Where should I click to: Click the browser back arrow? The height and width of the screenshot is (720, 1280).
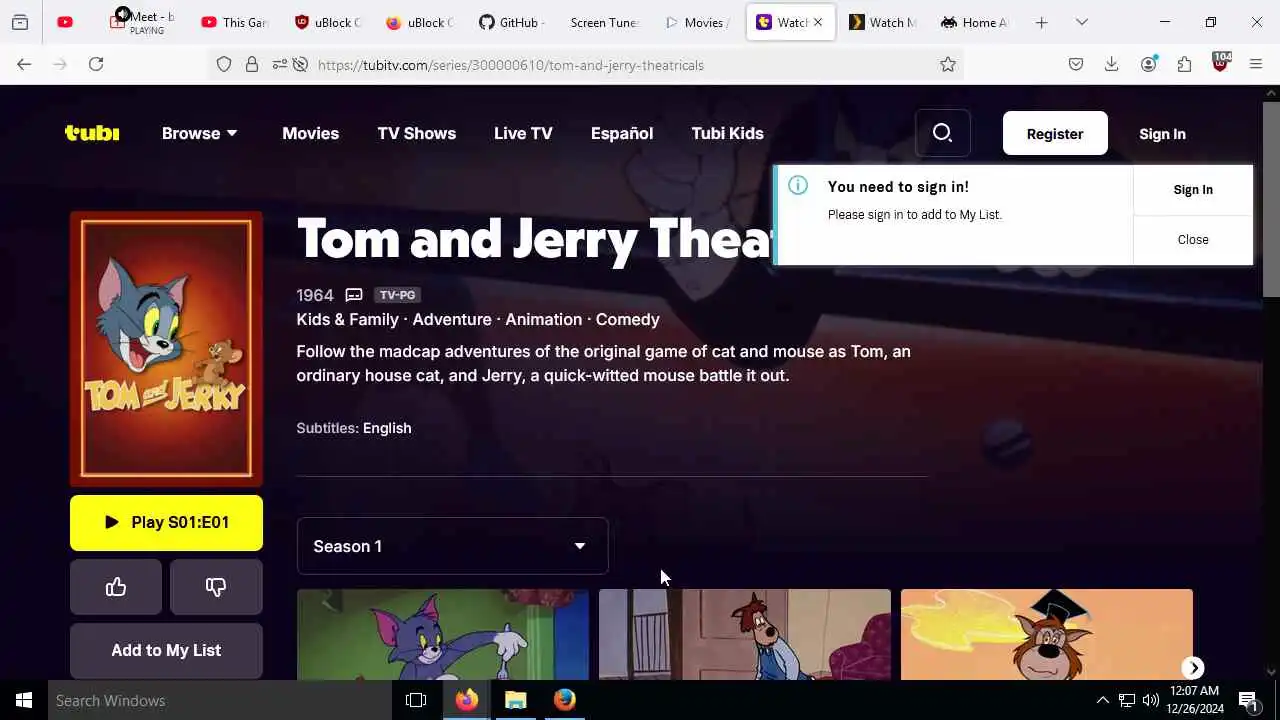[x=24, y=64]
